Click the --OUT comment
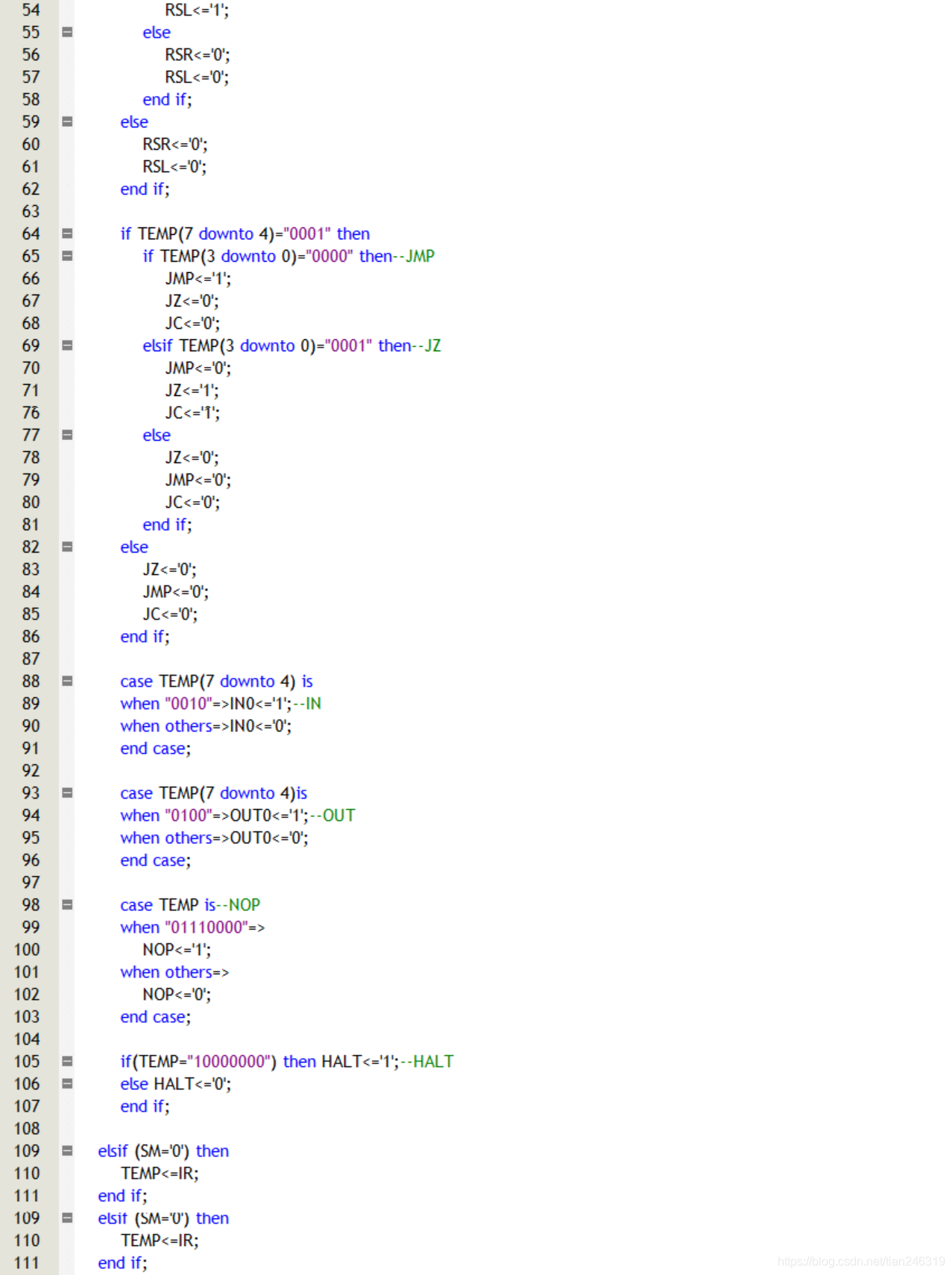952x1275 pixels. click(x=332, y=816)
